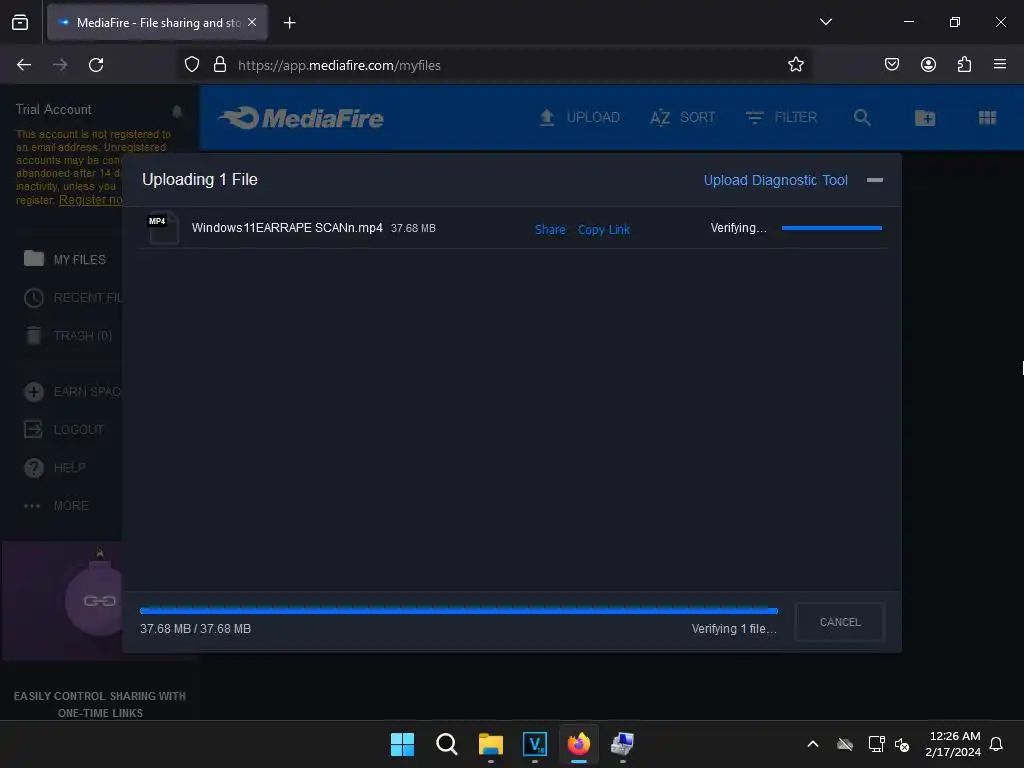
Task: Click Copy Link for the uploaded file
Action: (603, 229)
